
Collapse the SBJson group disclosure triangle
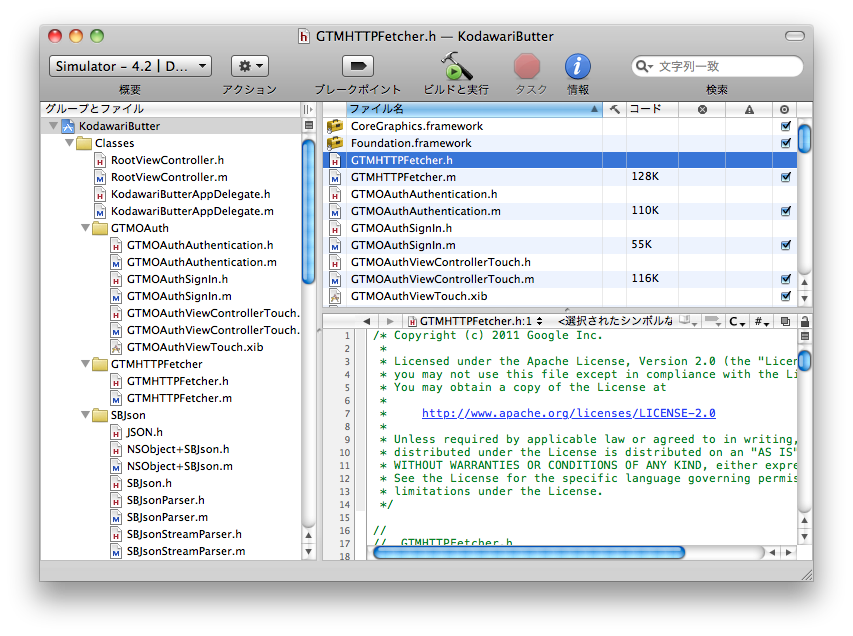pyautogui.click(x=84, y=415)
